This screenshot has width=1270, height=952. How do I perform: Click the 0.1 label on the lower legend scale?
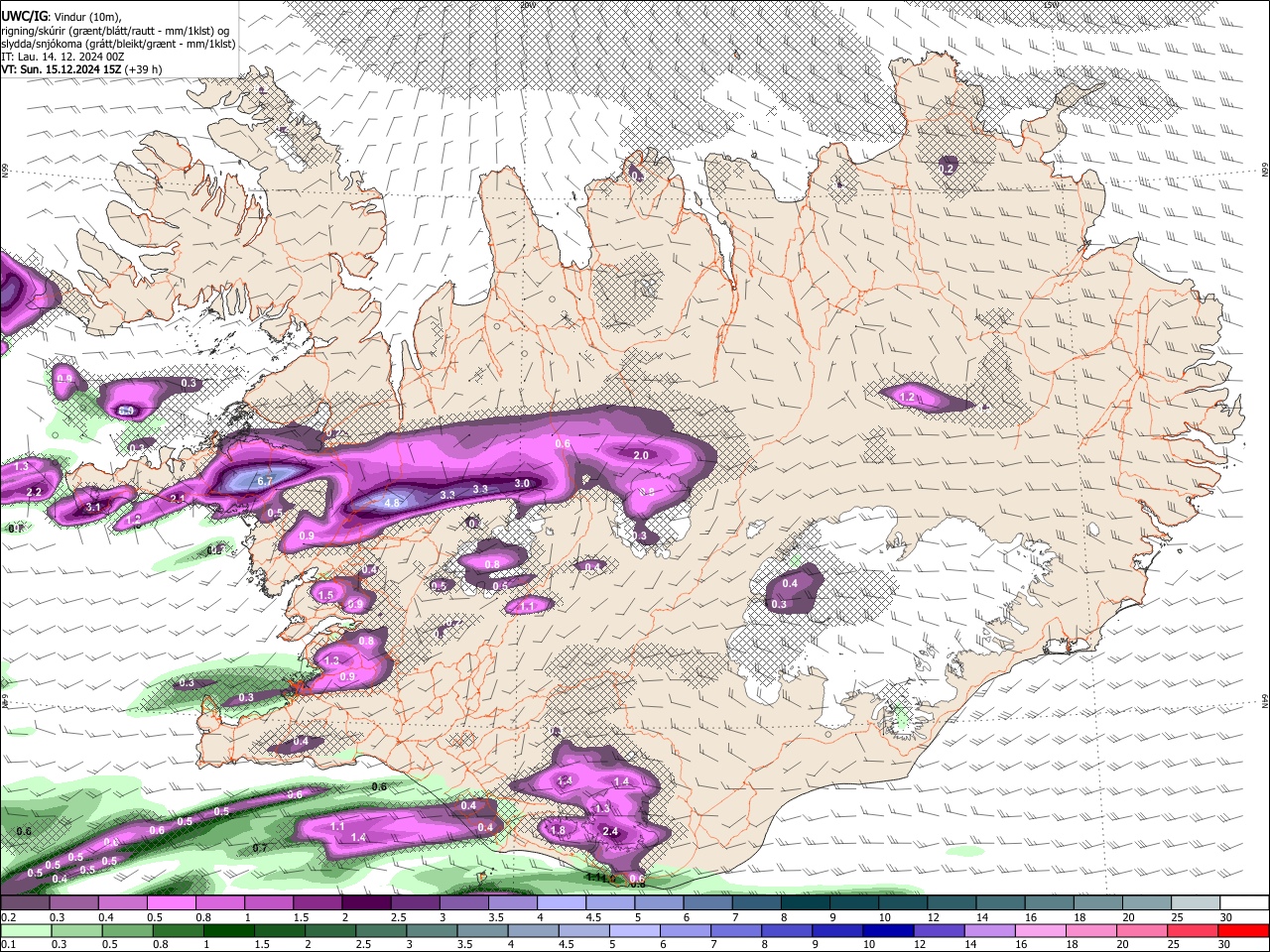click(7, 944)
